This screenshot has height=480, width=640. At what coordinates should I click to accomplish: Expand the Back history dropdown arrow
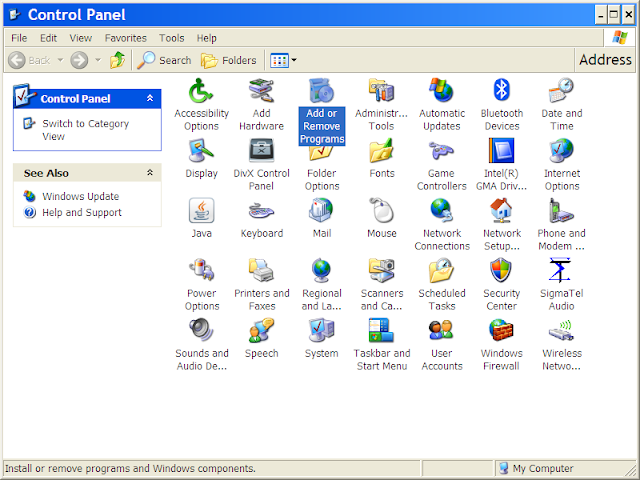pyautogui.click(x=60, y=60)
